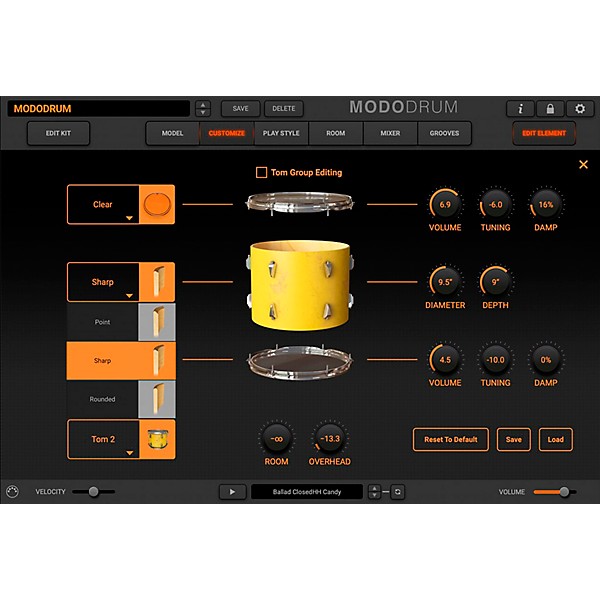Click the OVERHEAD knob -13.3
This screenshot has width=600, height=600.
coord(329,439)
